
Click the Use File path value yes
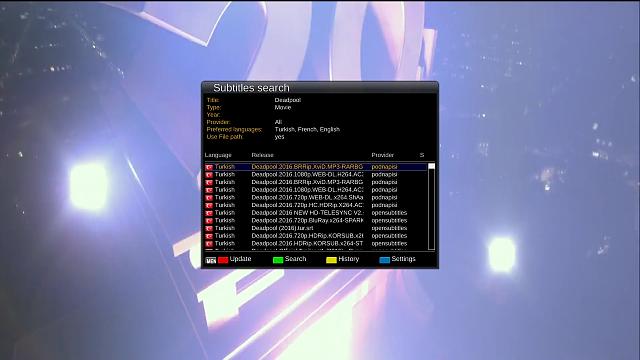point(280,137)
